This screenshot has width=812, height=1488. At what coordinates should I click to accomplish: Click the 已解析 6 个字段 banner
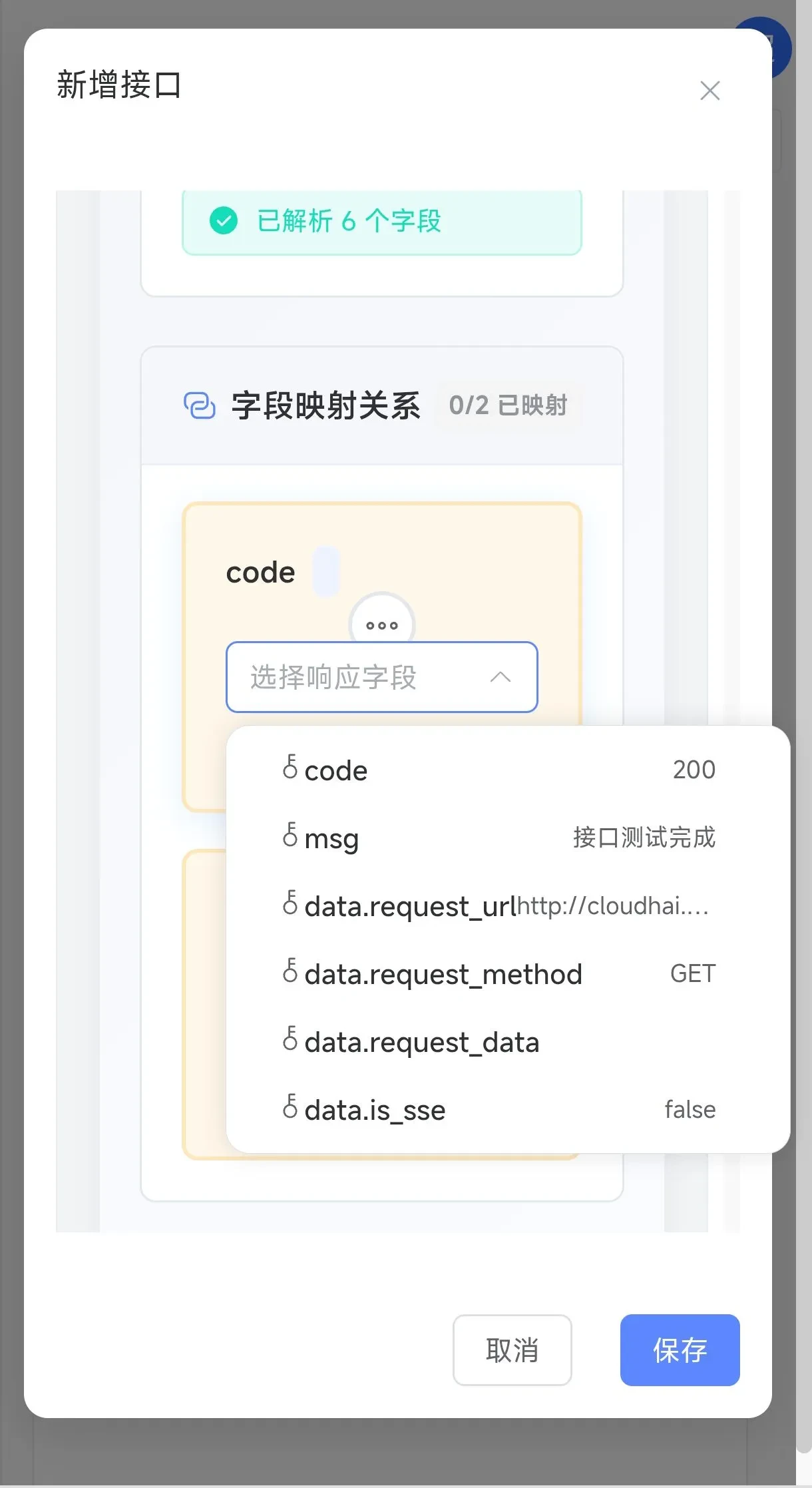coord(381,222)
